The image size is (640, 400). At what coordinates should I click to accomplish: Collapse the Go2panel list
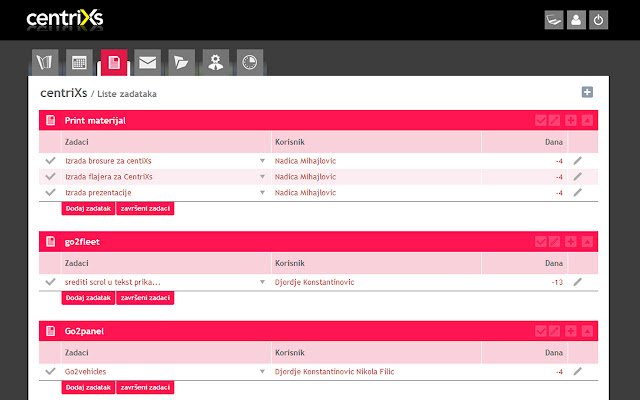click(x=587, y=331)
